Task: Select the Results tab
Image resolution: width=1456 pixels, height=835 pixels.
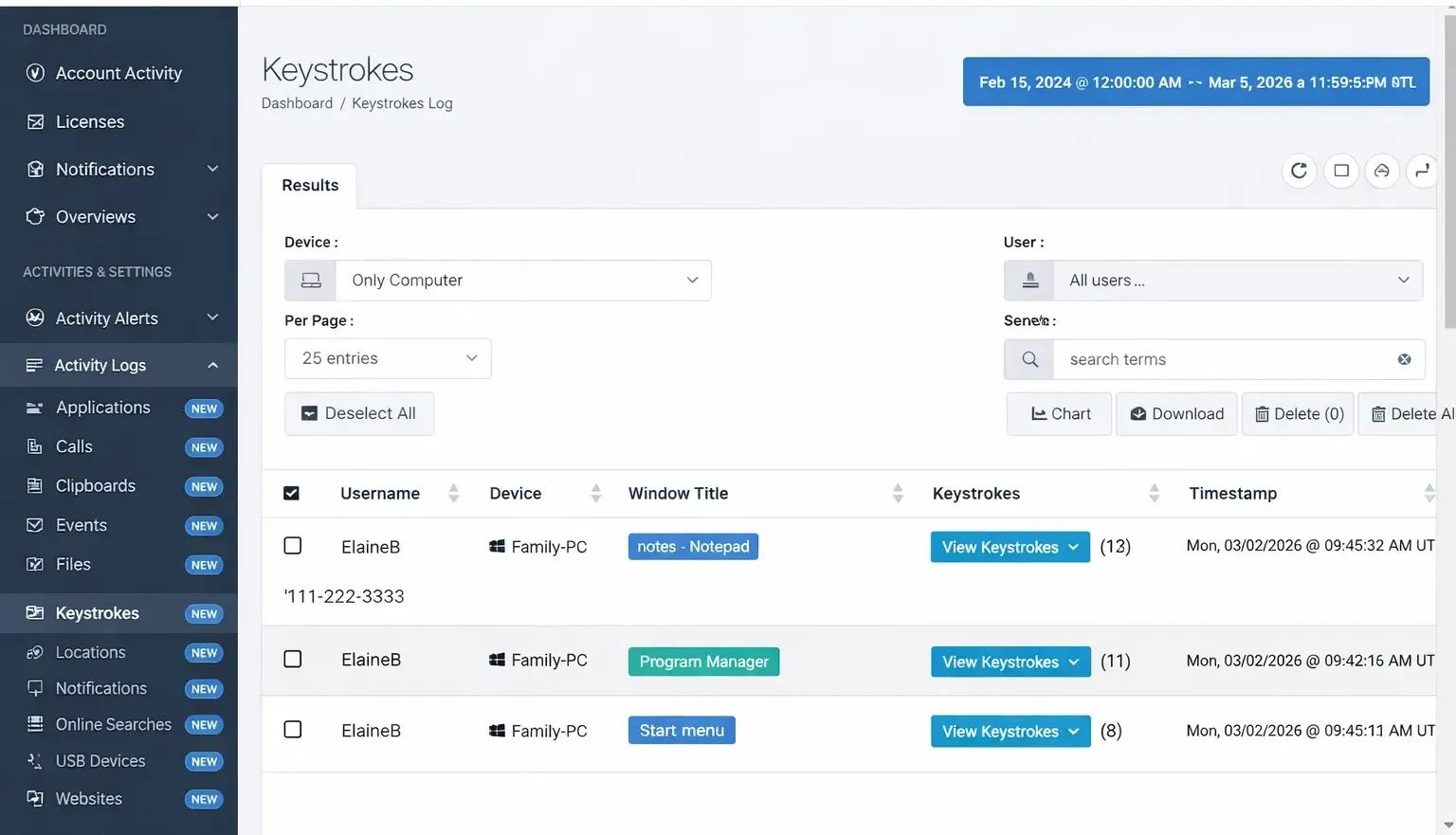Action: pyautogui.click(x=310, y=186)
